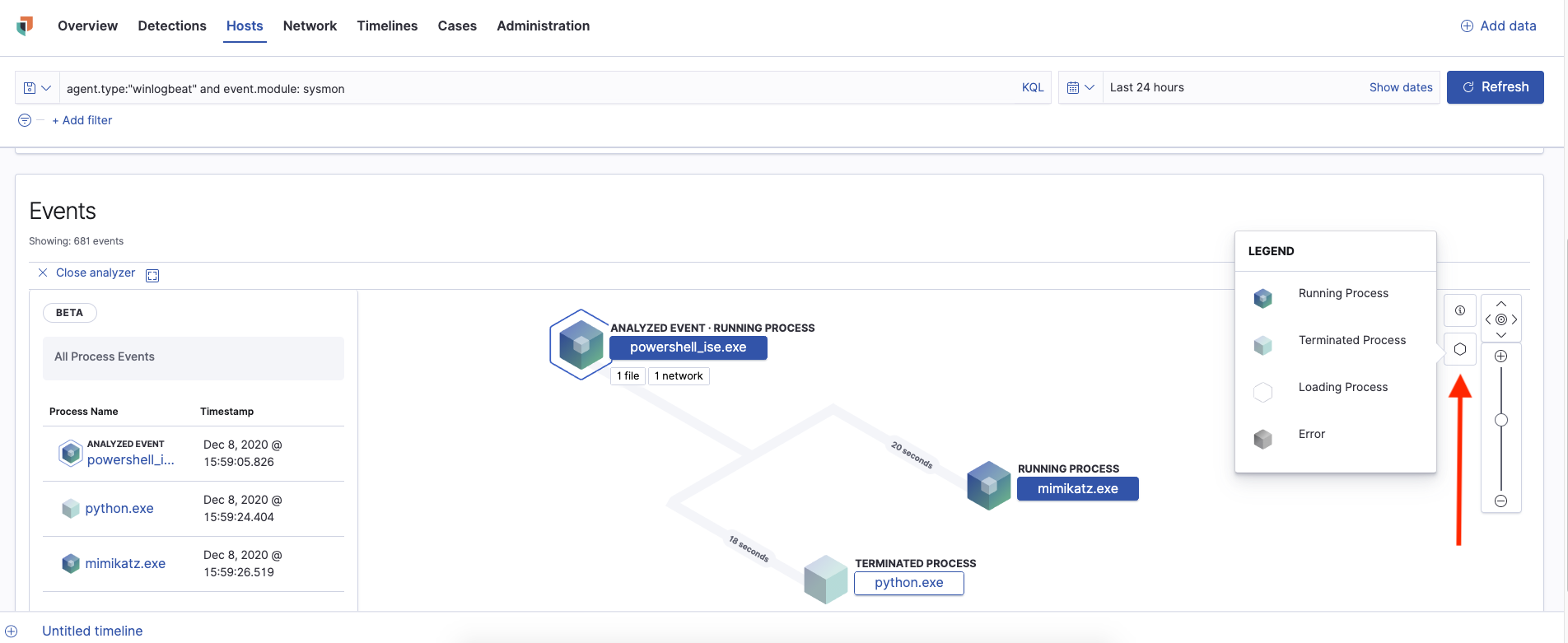Pan the graph up with arrow
Image resolution: width=1568 pixels, height=643 pixels.
click(x=1501, y=304)
